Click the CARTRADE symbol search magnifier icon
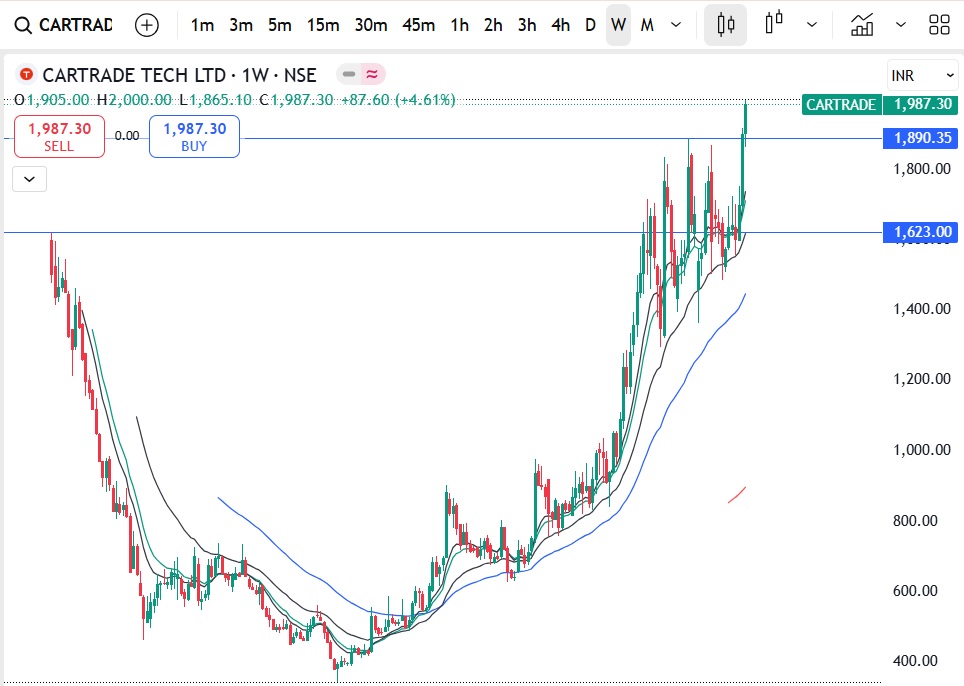 [x=22, y=25]
